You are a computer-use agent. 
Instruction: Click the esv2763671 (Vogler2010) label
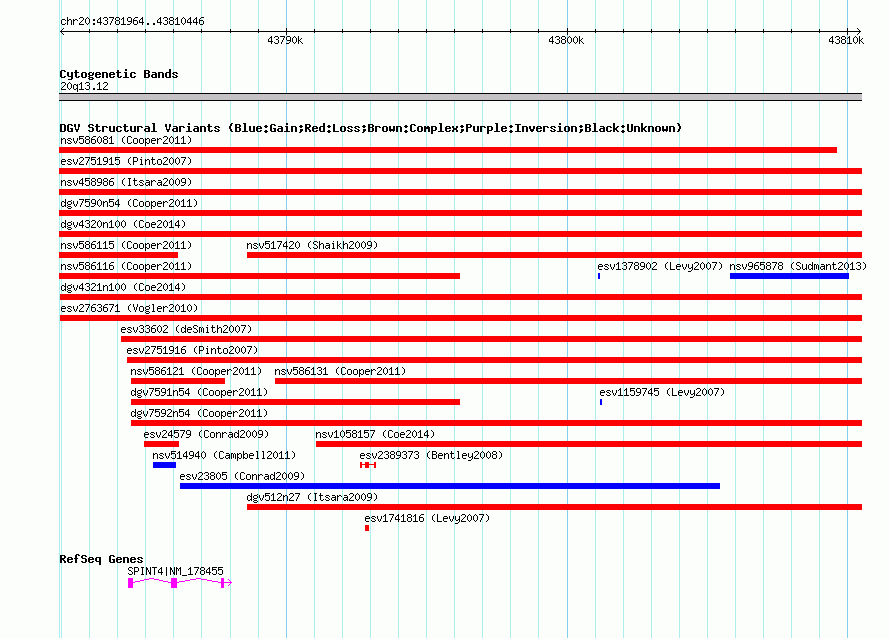click(129, 308)
